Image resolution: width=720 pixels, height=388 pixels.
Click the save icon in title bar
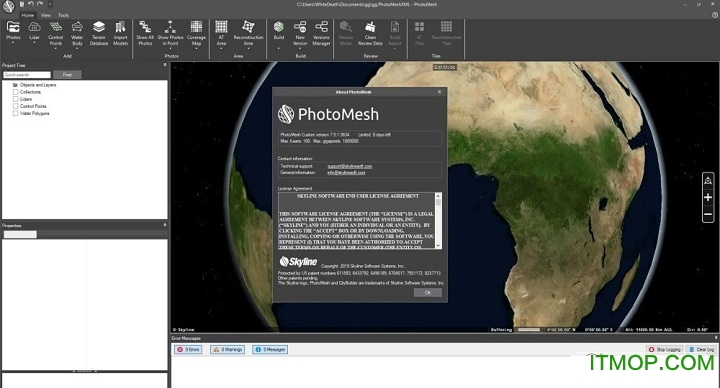22,4
